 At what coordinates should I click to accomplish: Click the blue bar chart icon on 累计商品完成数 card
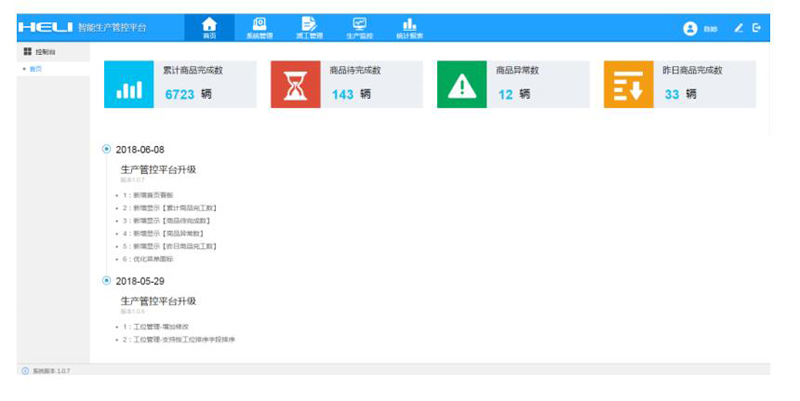pyautogui.click(x=129, y=85)
